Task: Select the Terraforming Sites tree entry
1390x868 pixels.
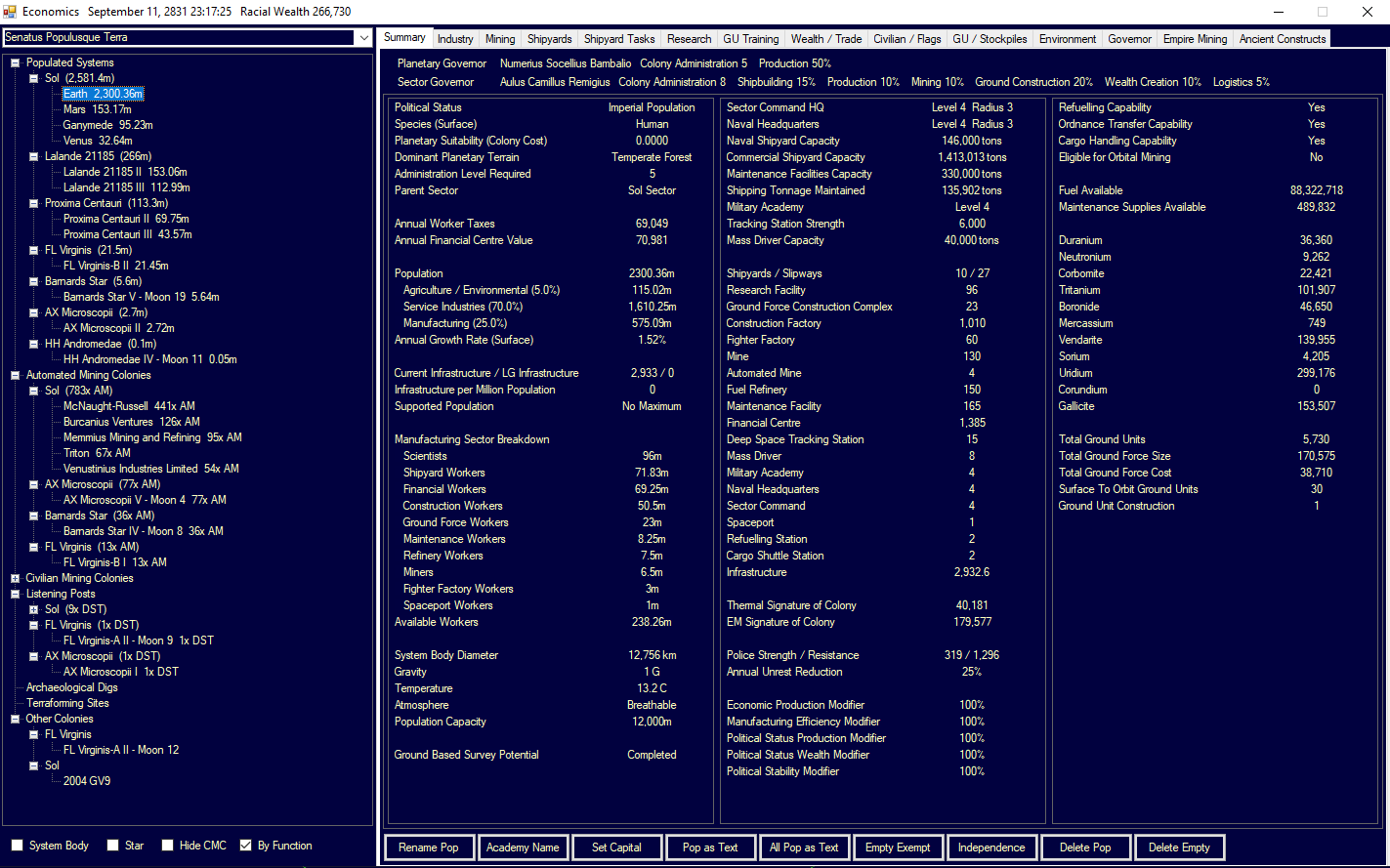Action: click(67, 703)
